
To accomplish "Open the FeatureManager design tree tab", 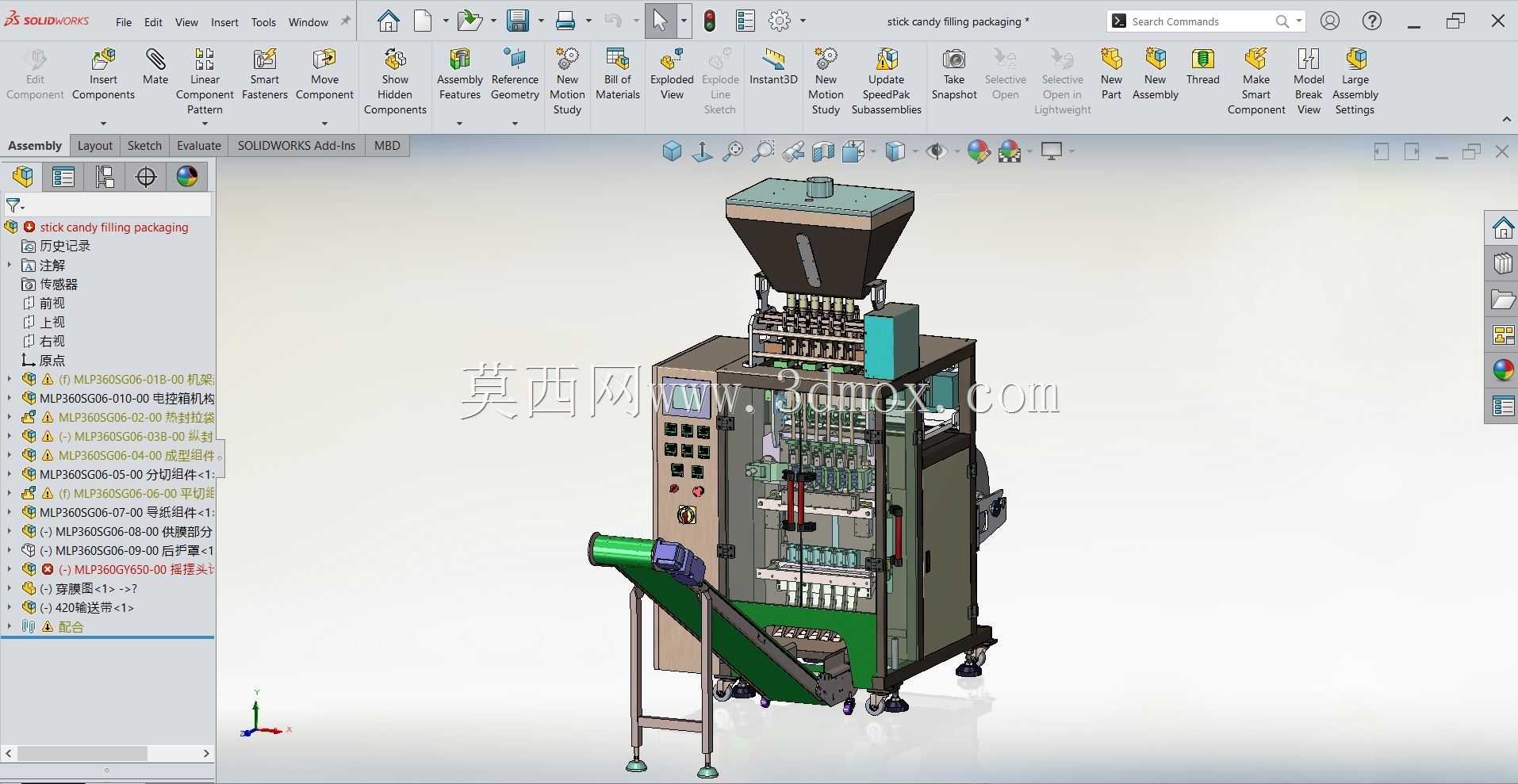I will [23, 176].
